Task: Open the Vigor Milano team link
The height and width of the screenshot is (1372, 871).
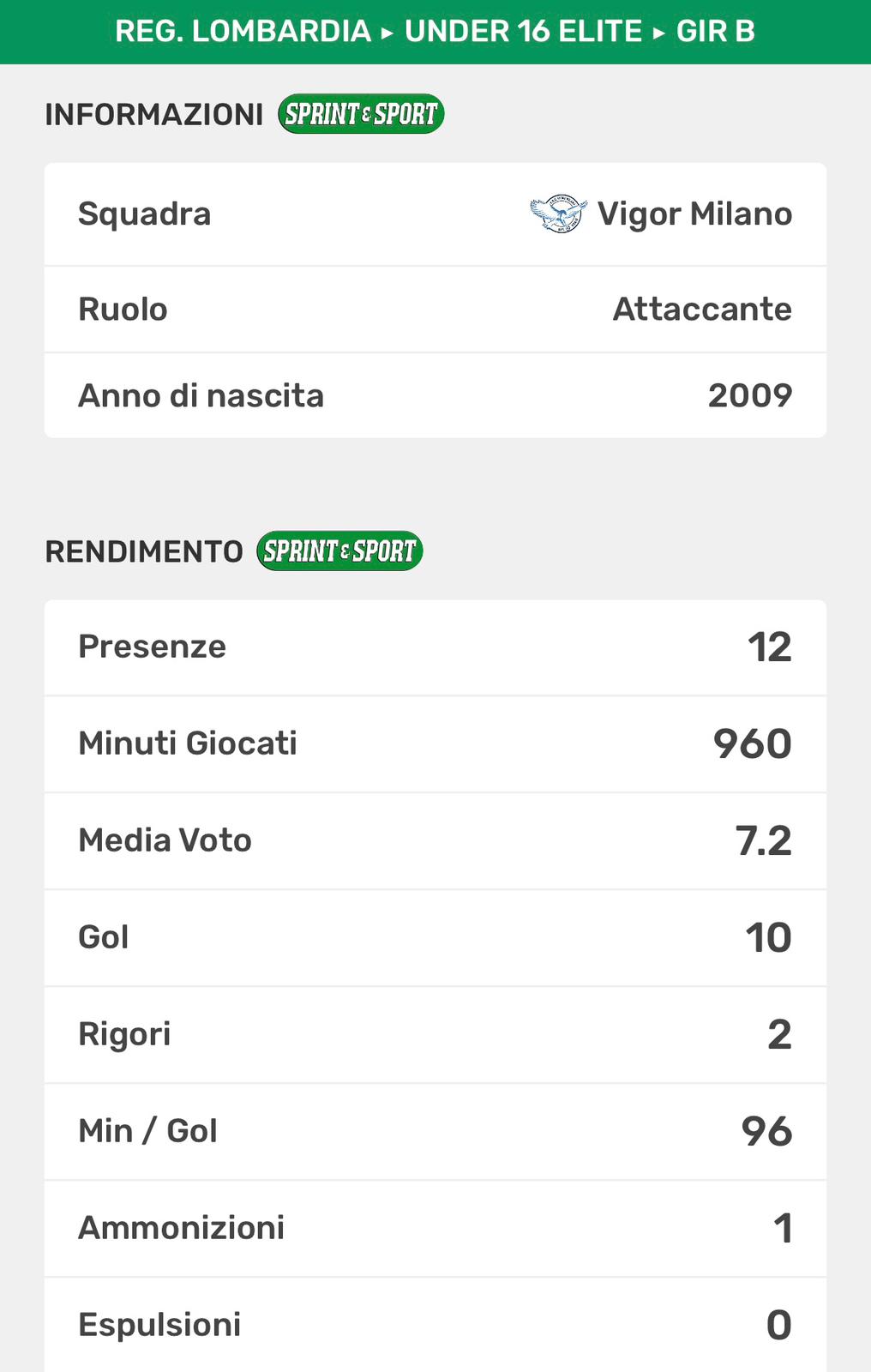Action: click(694, 214)
